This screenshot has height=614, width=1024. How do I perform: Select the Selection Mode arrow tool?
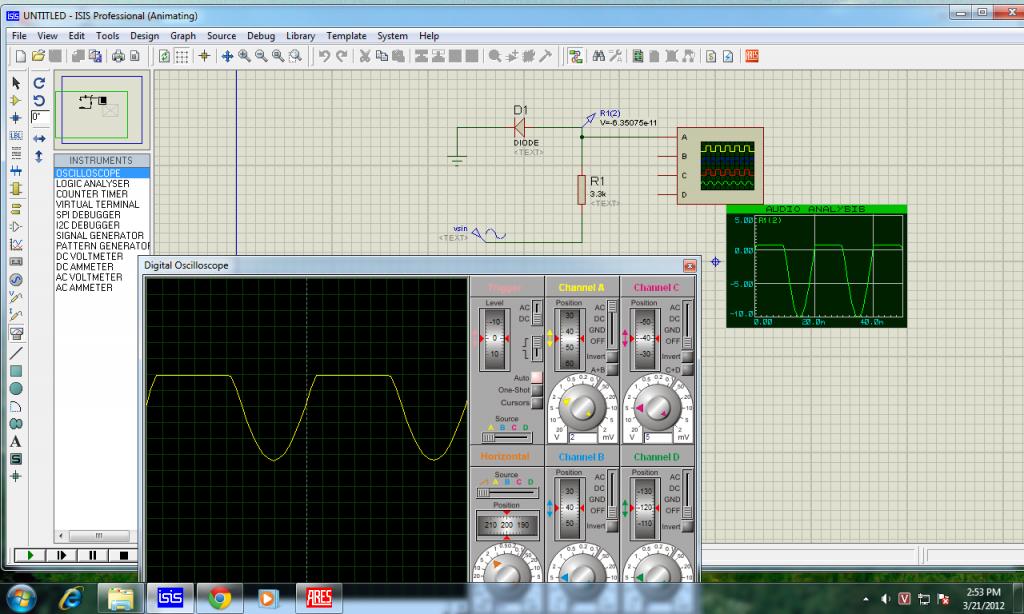16,83
